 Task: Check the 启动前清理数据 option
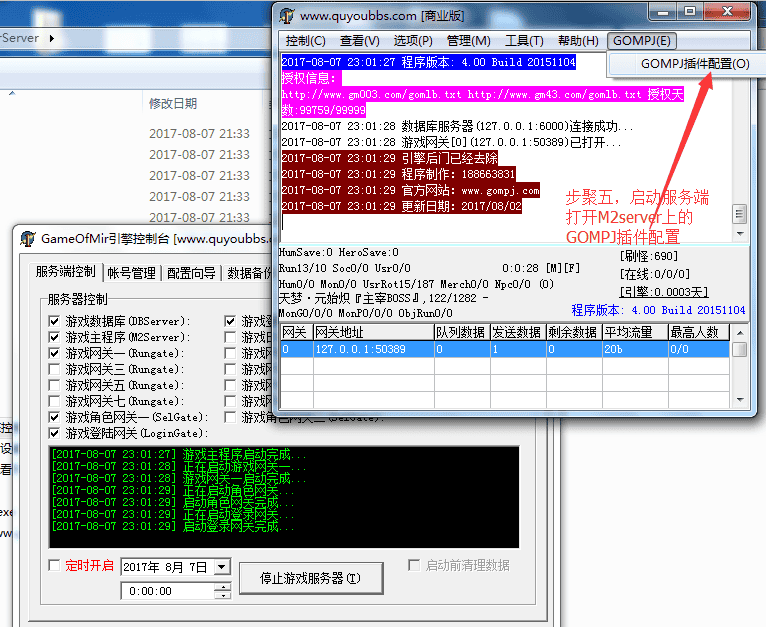click(414, 565)
